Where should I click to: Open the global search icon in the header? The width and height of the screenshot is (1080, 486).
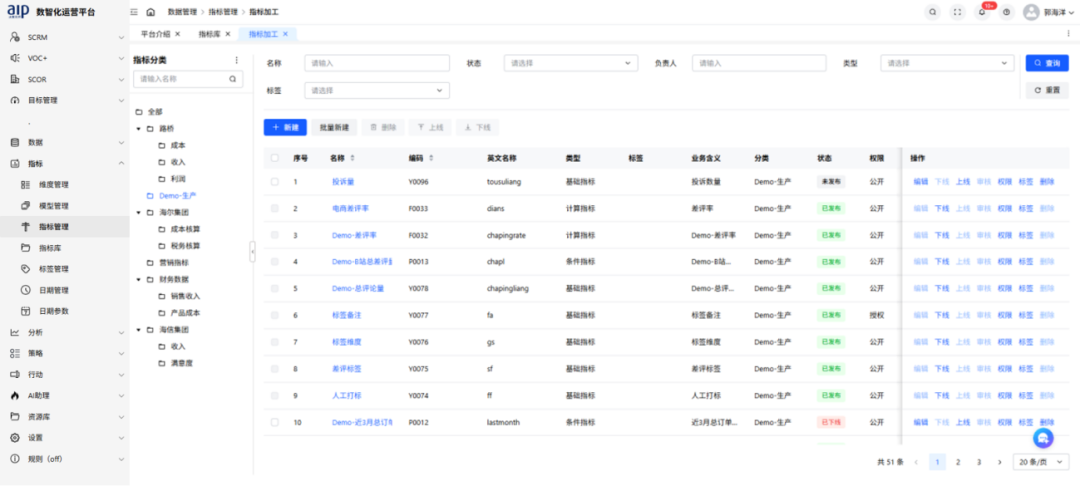coord(932,12)
